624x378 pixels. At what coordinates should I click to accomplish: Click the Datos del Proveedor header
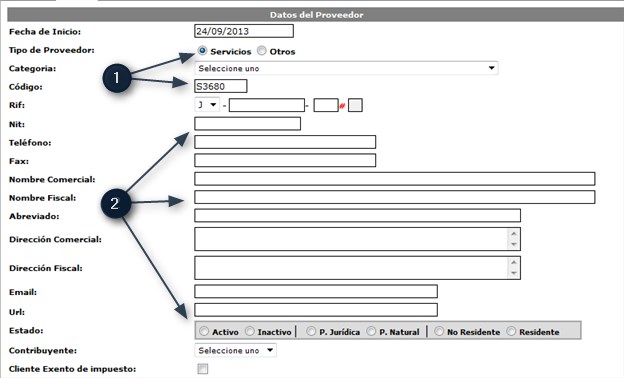coord(316,15)
